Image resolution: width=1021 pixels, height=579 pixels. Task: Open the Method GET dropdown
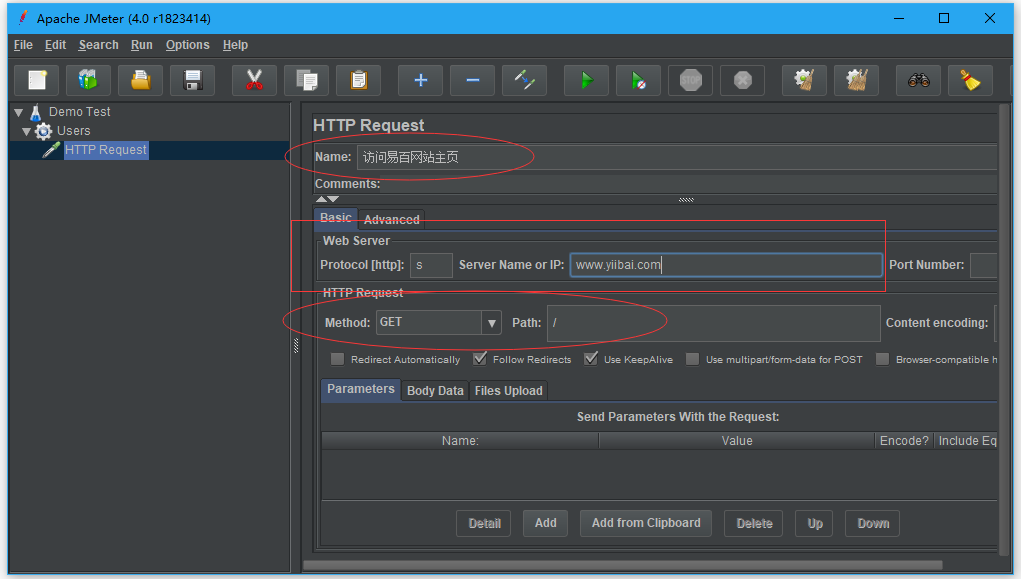(x=491, y=323)
